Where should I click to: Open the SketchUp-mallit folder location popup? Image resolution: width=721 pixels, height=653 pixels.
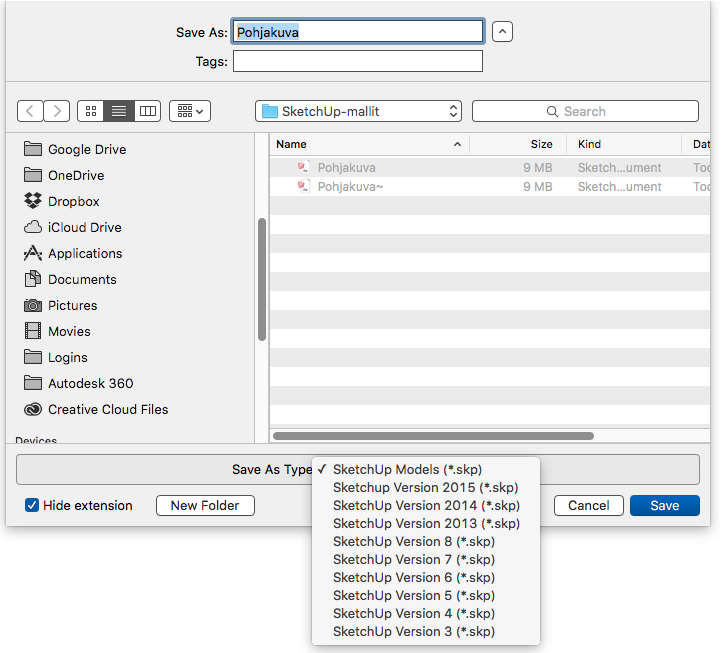(x=358, y=111)
